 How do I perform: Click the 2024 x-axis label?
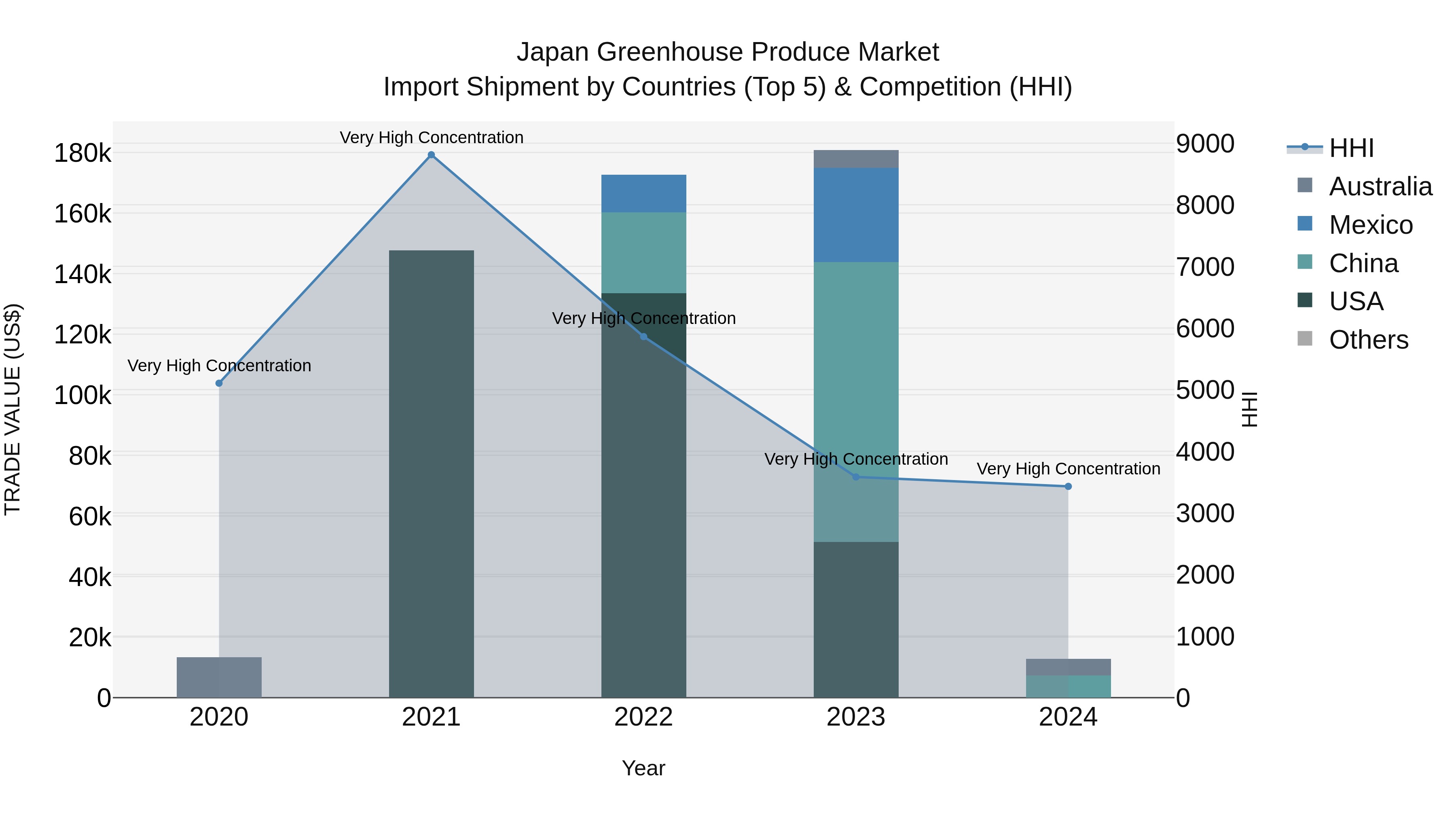click(1068, 717)
